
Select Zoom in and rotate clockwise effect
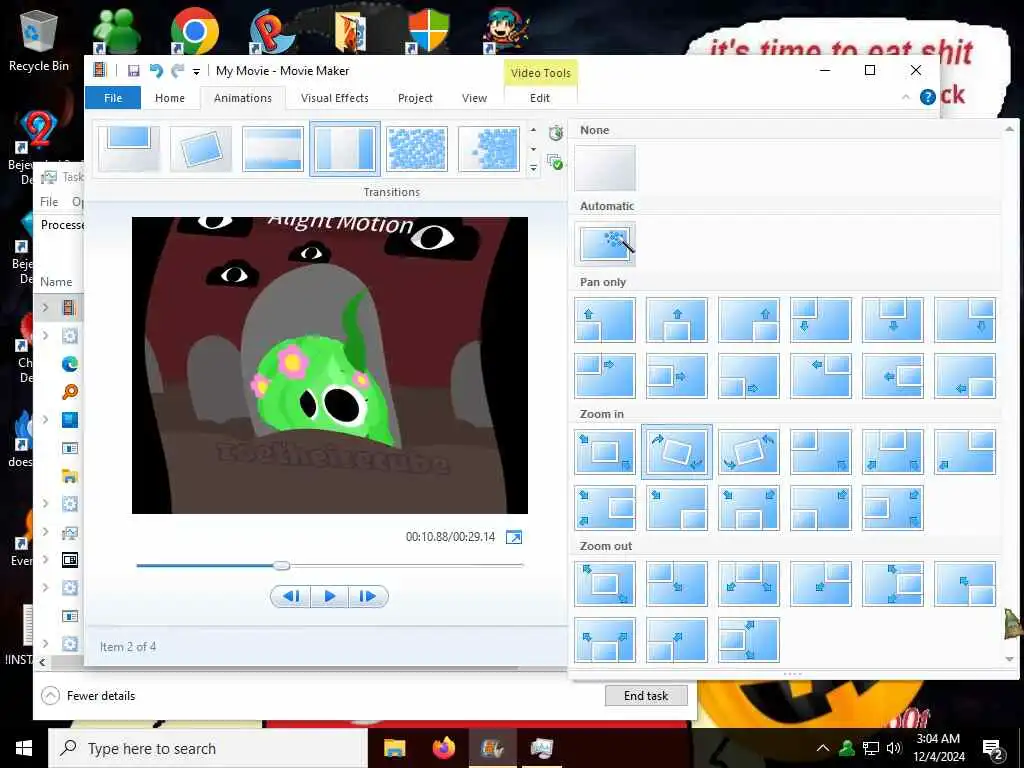(x=677, y=452)
